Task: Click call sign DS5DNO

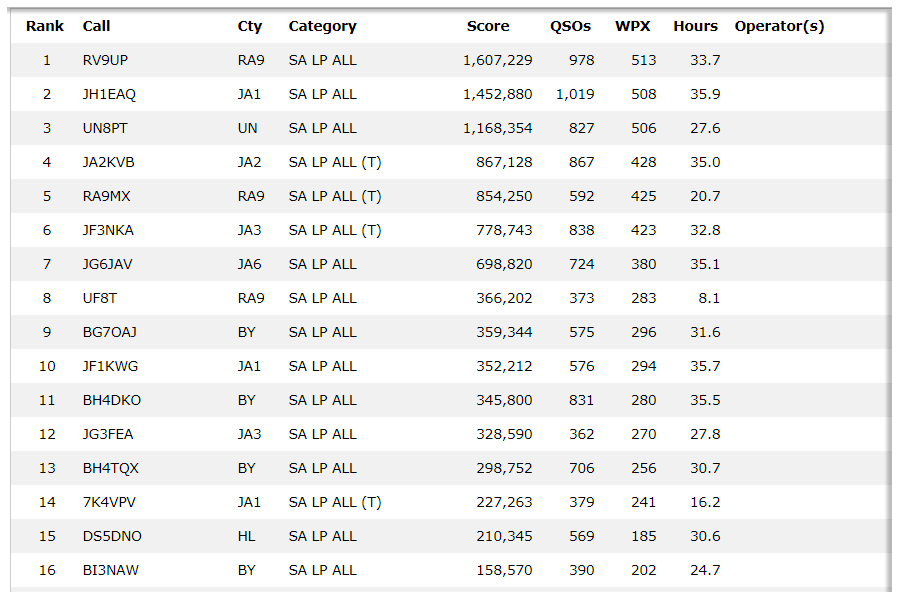Action: point(112,536)
